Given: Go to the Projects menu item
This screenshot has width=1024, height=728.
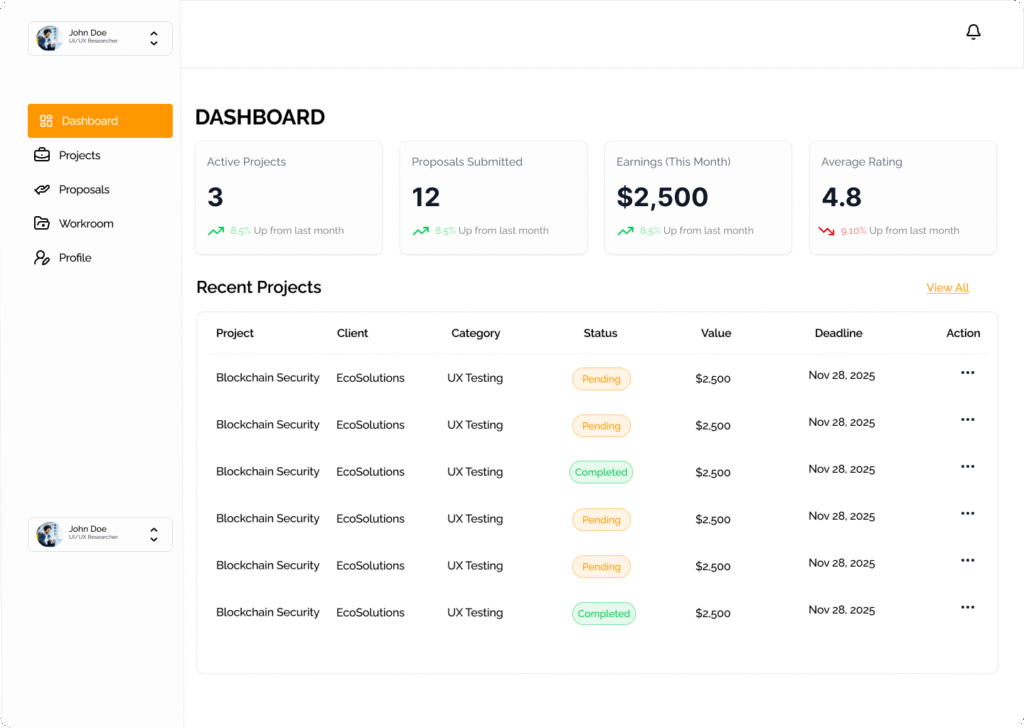Looking at the screenshot, I should click(x=79, y=155).
